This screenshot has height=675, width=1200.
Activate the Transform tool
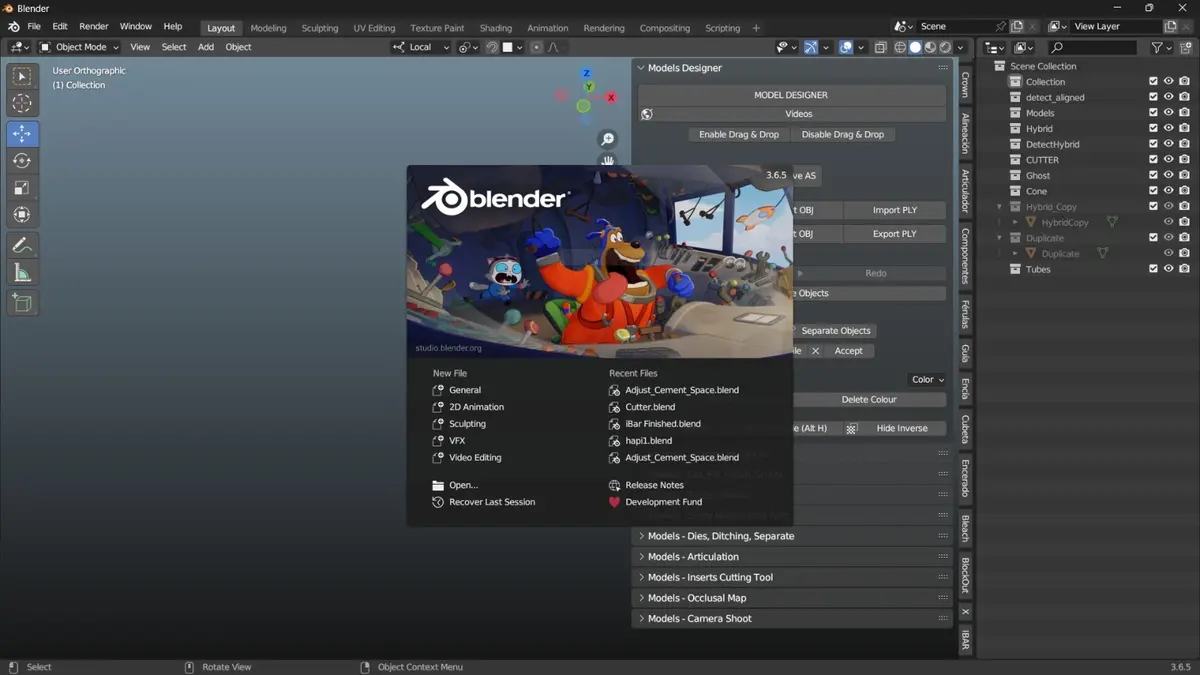(x=22, y=215)
